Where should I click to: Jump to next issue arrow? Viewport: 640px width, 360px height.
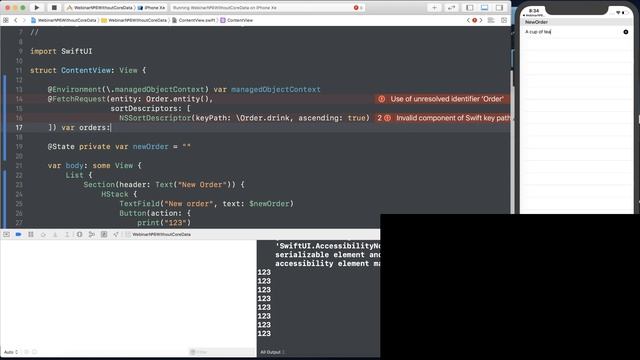point(481,20)
